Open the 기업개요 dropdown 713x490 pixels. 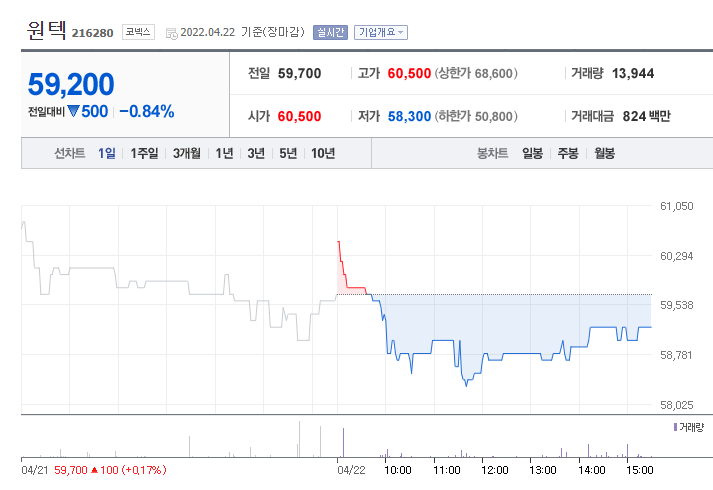pos(381,32)
